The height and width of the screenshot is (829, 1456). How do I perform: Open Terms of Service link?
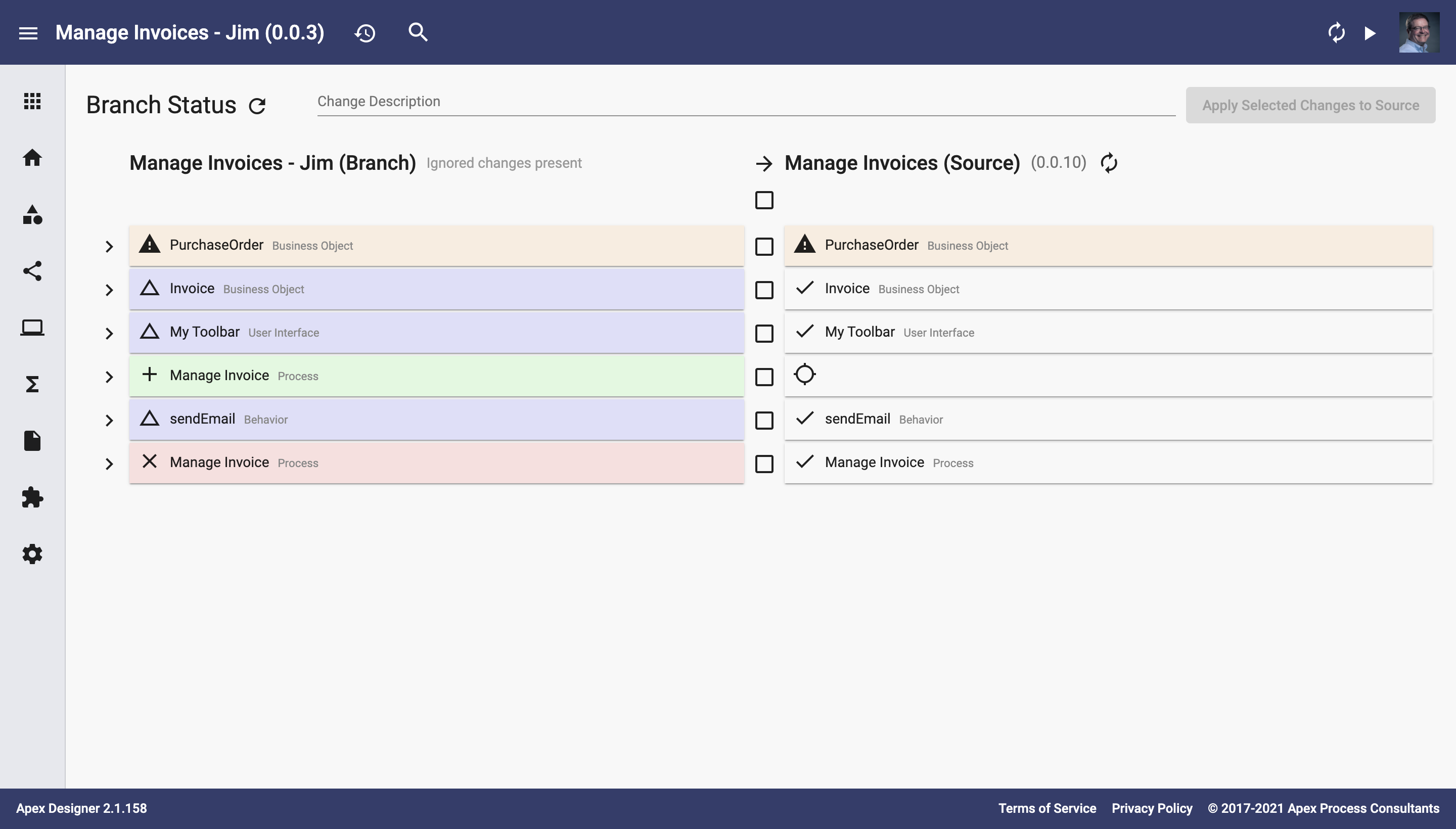(1046, 808)
